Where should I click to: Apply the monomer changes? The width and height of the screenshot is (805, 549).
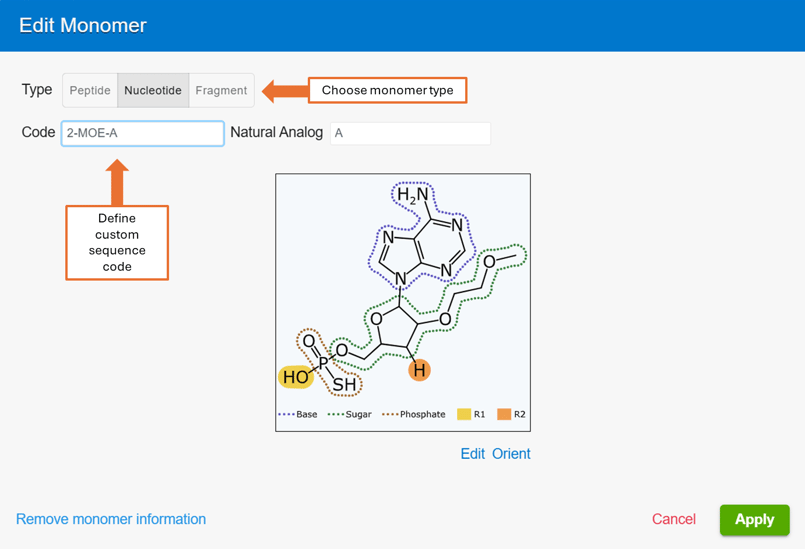(x=754, y=519)
